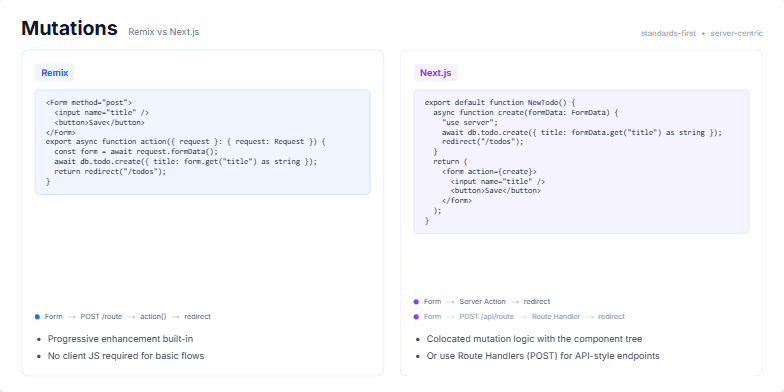Click 'async function create(formData: FormData)' line
The width and height of the screenshot is (784, 392).
526,112
